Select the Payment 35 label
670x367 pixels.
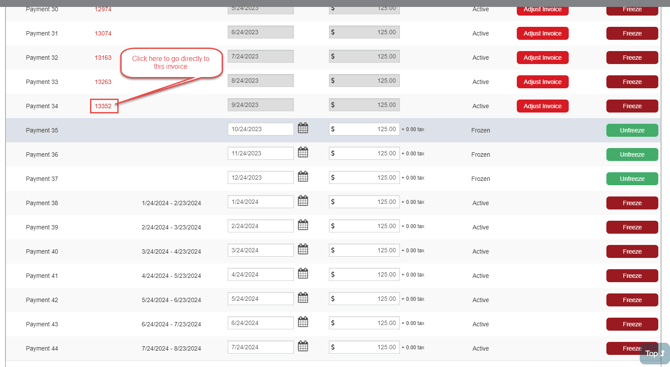coord(42,130)
